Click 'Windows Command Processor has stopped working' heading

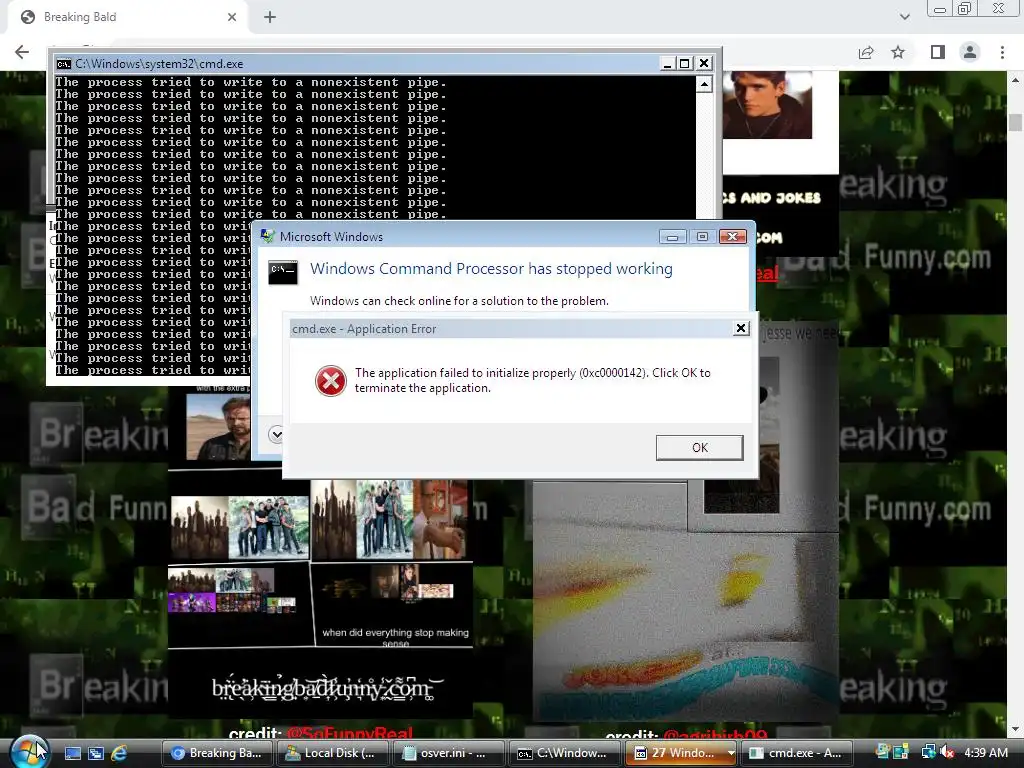491,268
